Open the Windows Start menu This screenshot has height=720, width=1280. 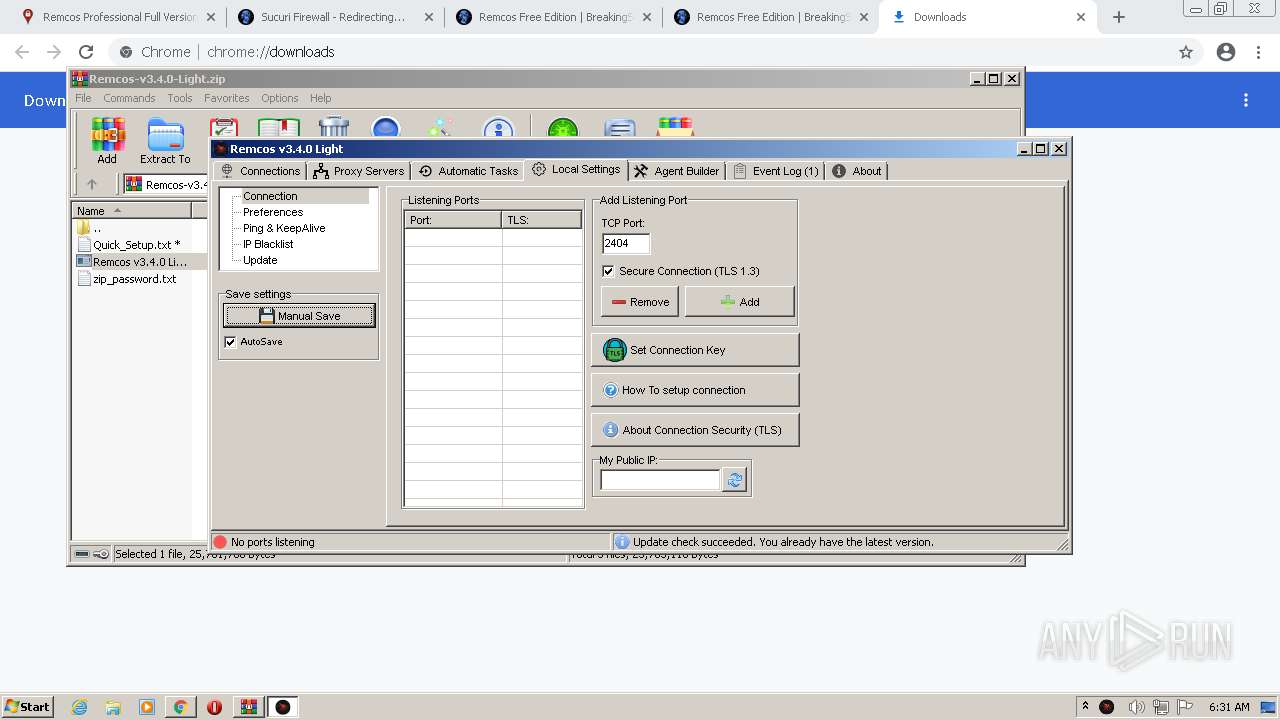click(x=27, y=706)
